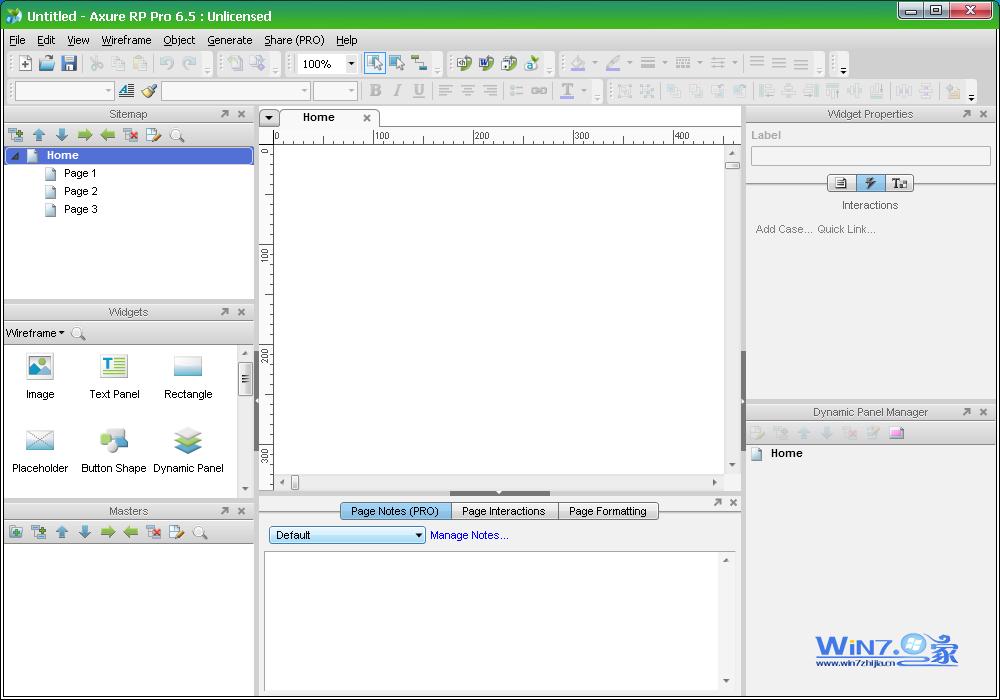The width and height of the screenshot is (1000, 700).
Task: Switch to the Page Formatting tab
Action: [608, 511]
